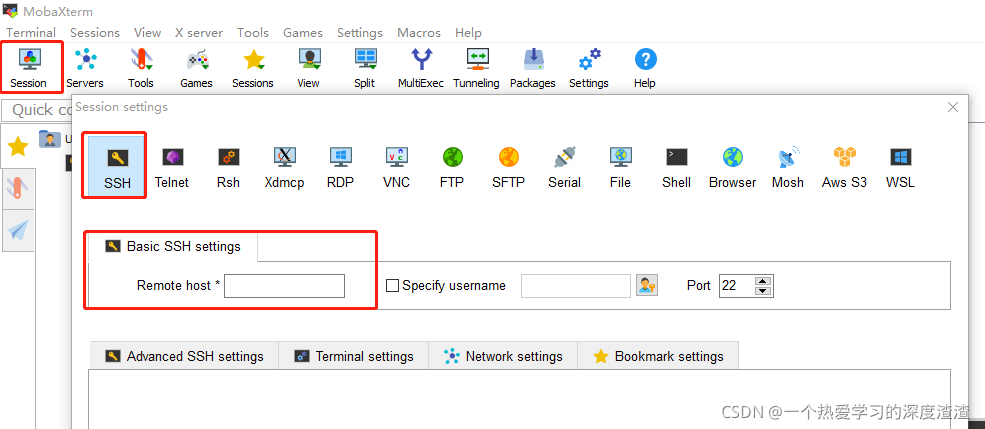
Task: Choose the RDP session type
Action: [340, 167]
